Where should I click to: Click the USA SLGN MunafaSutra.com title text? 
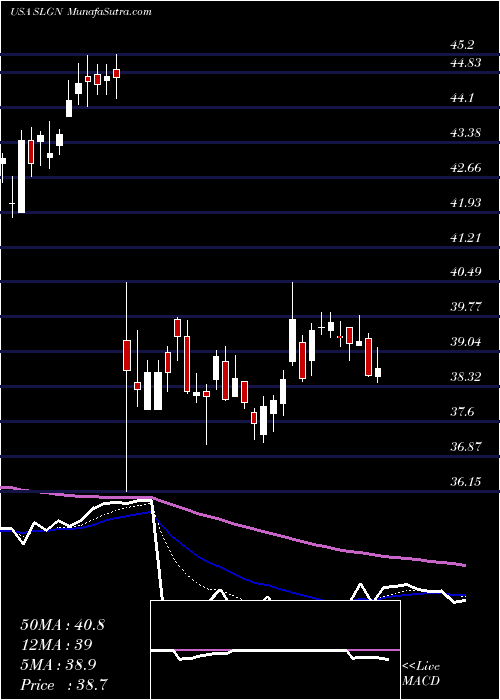pyautogui.click(x=80, y=12)
